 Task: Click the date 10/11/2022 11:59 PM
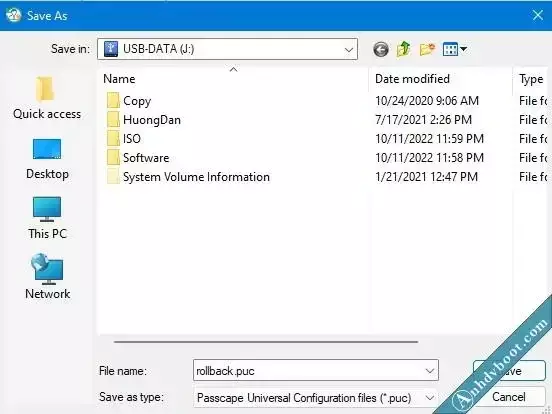429,139
